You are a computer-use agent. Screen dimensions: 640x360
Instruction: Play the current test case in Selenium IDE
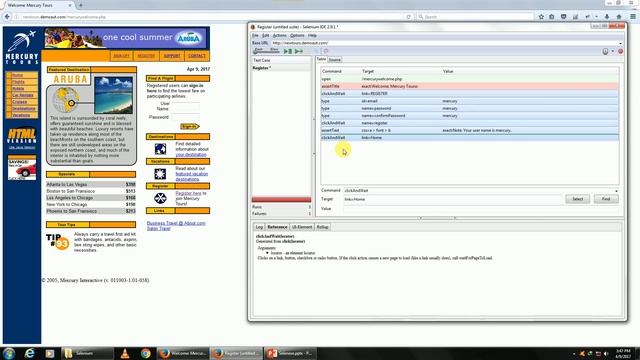pos(299,51)
